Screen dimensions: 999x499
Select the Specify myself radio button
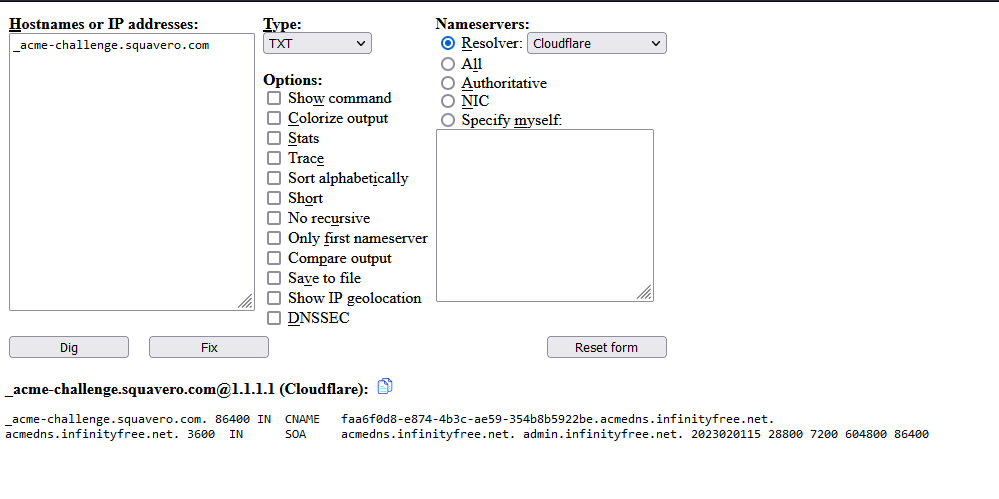tap(448, 120)
